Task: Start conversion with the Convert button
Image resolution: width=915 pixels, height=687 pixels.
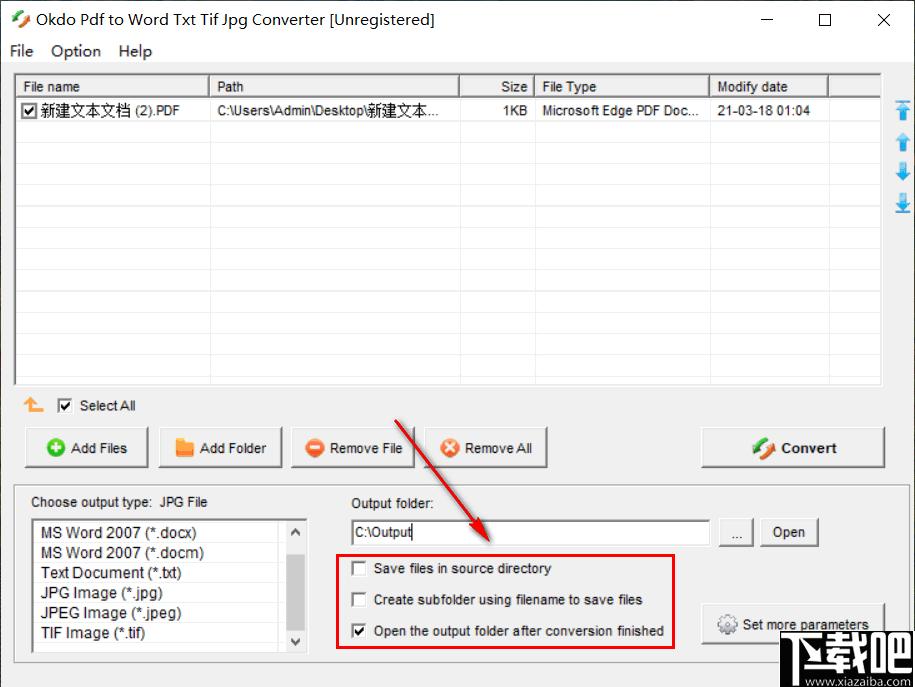Action: (x=793, y=448)
